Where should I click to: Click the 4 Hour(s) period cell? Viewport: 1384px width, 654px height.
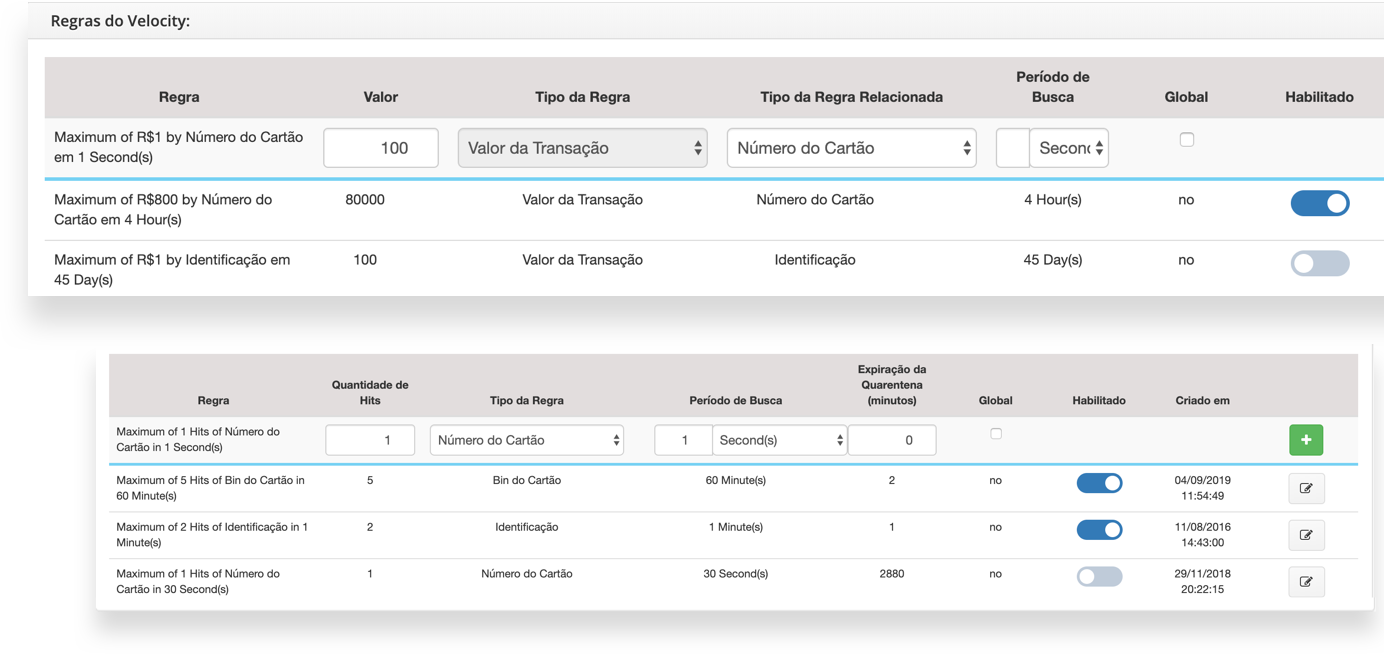(1053, 200)
